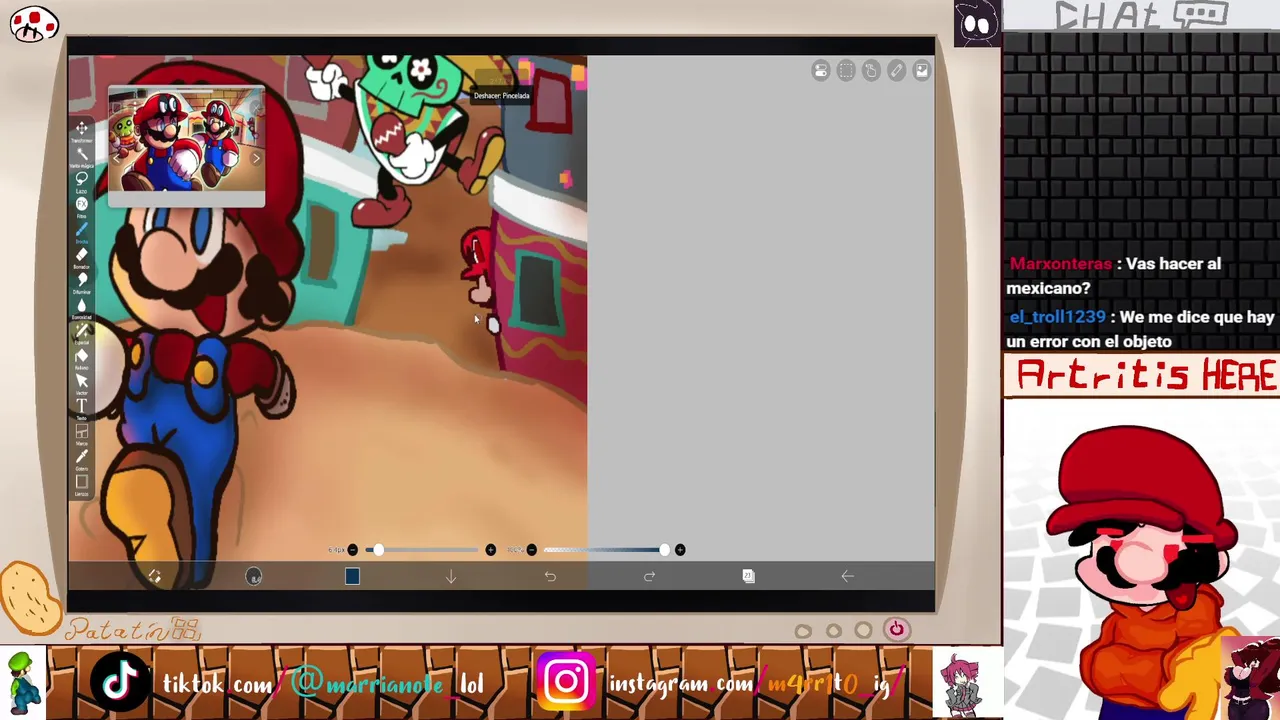Screen dimensions: 1280x720
Task: Click the Instagram logo icon
Action: tap(566, 682)
